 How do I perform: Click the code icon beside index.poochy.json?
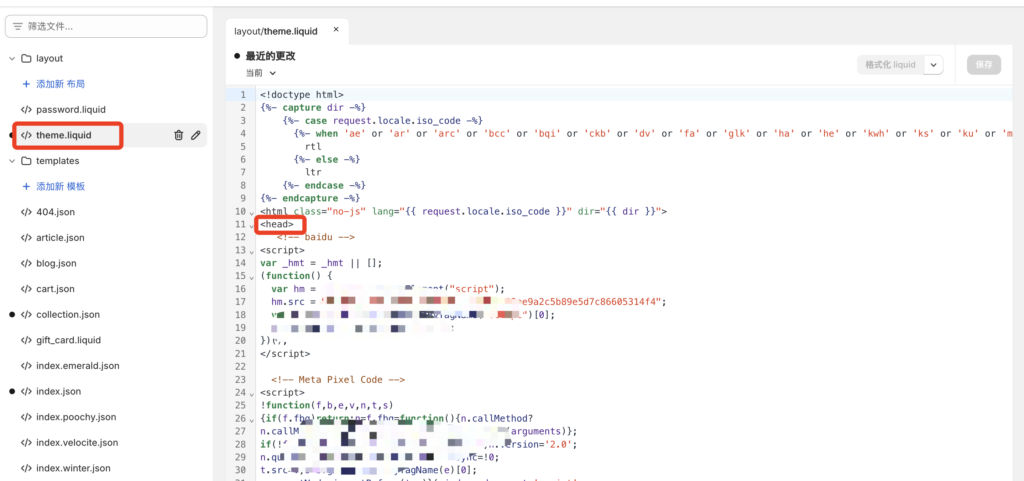coord(25,416)
